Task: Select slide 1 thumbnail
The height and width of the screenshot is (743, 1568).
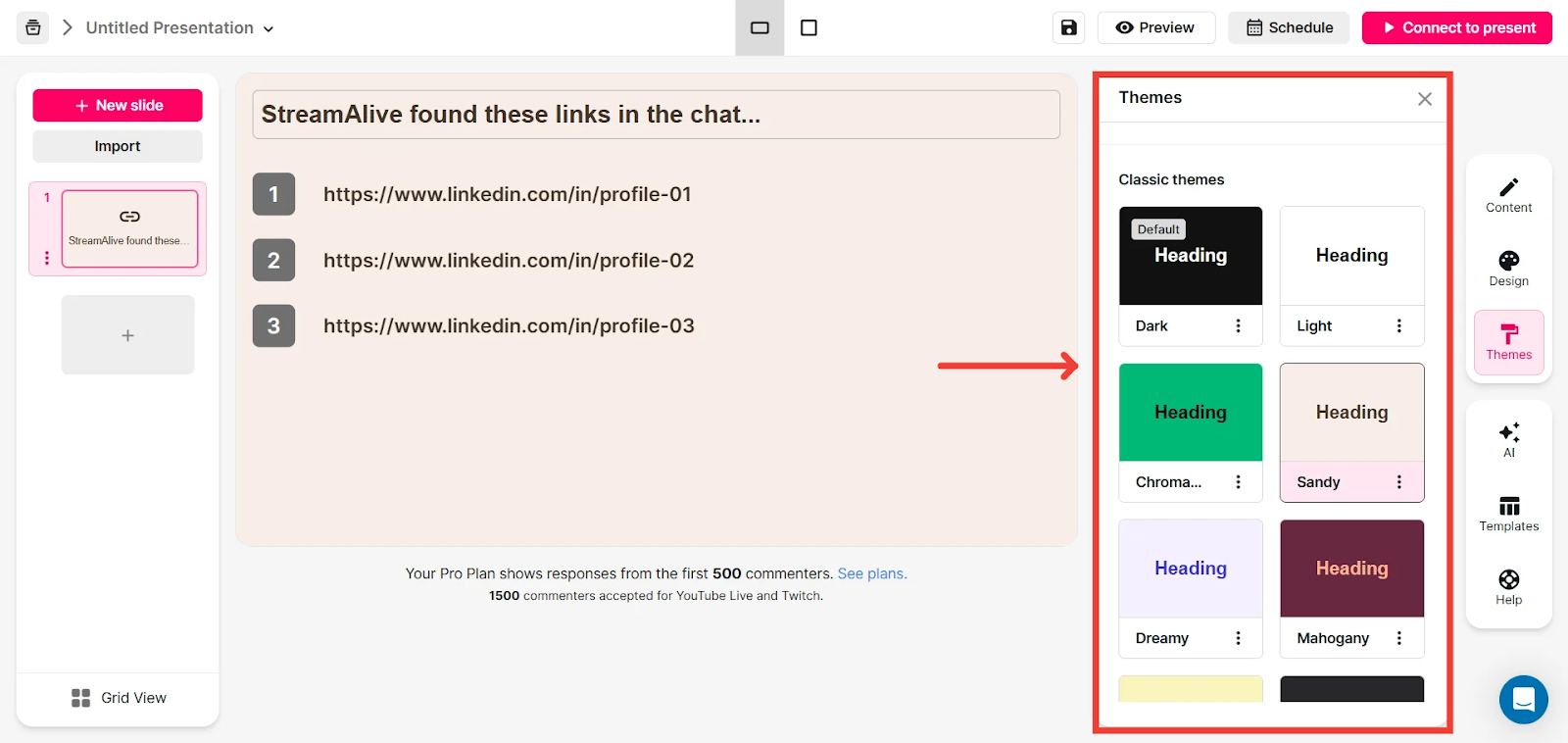Action: coord(130,228)
